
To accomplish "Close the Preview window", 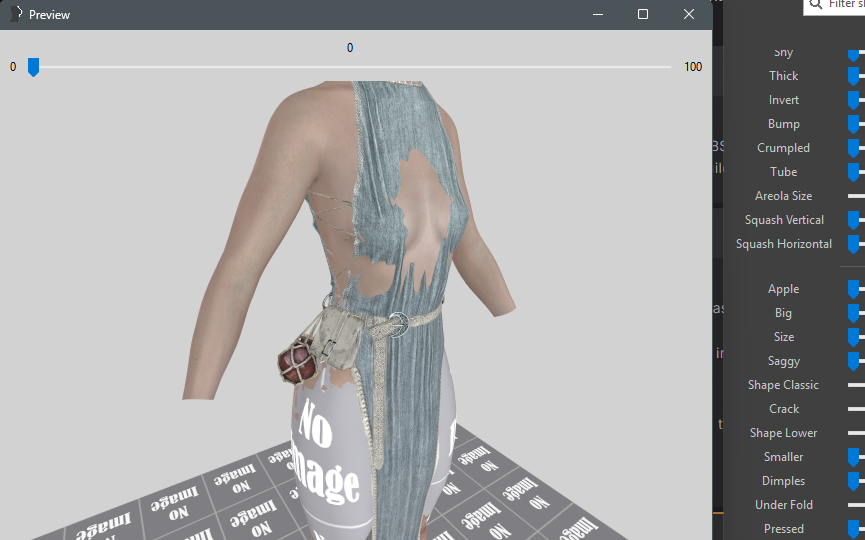I will pos(688,14).
